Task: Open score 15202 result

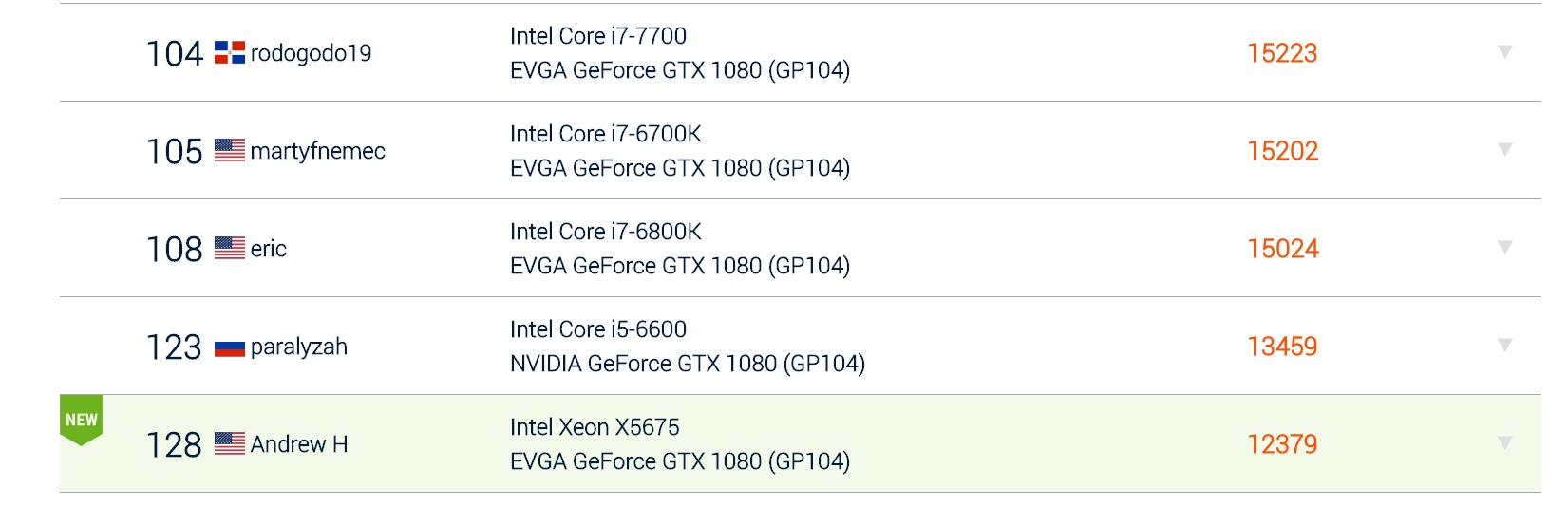Action: 1282,151
